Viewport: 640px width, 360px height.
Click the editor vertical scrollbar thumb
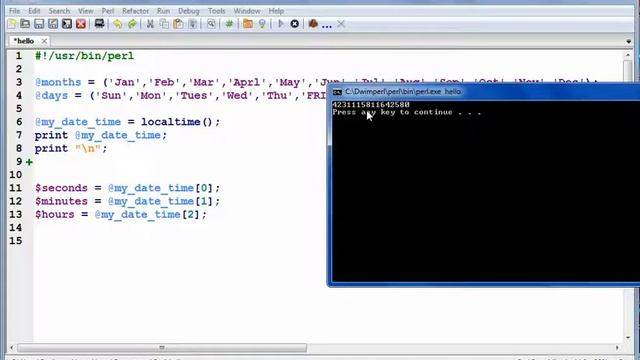[x=628, y=70]
